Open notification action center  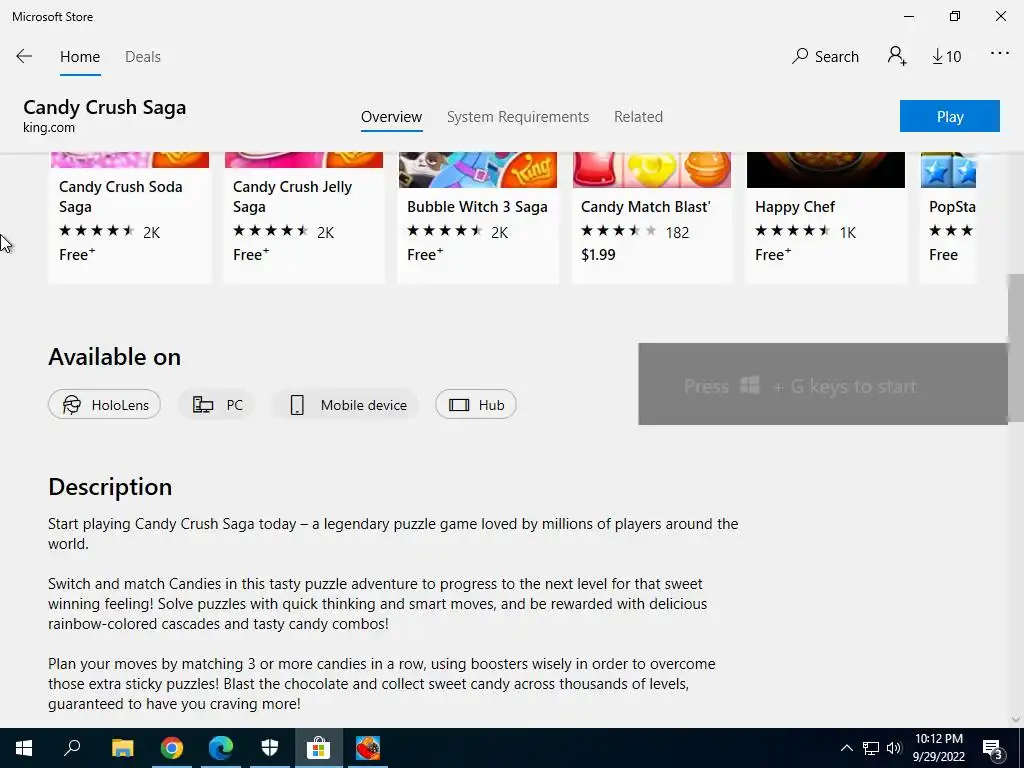click(x=993, y=748)
